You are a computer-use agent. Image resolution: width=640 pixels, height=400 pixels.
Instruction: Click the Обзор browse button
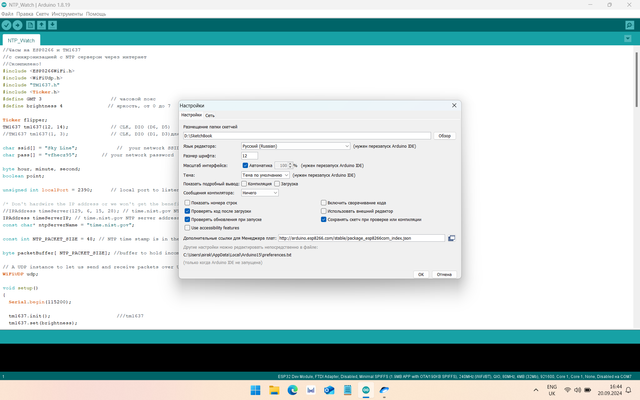(x=444, y=136)
